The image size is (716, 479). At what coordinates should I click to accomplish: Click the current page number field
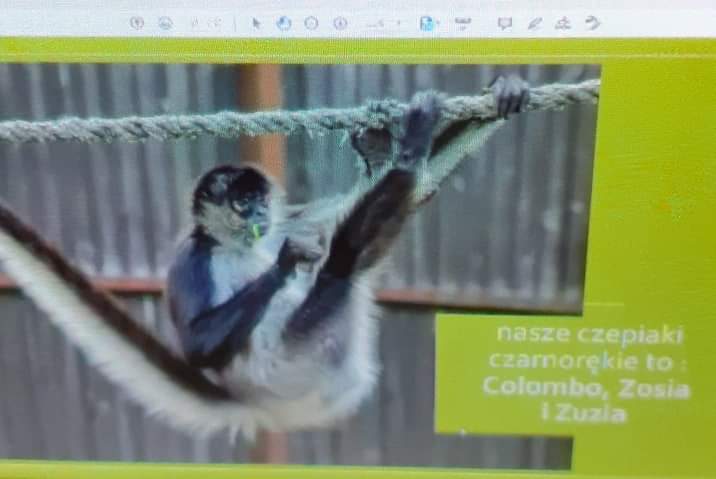point(195,23)
